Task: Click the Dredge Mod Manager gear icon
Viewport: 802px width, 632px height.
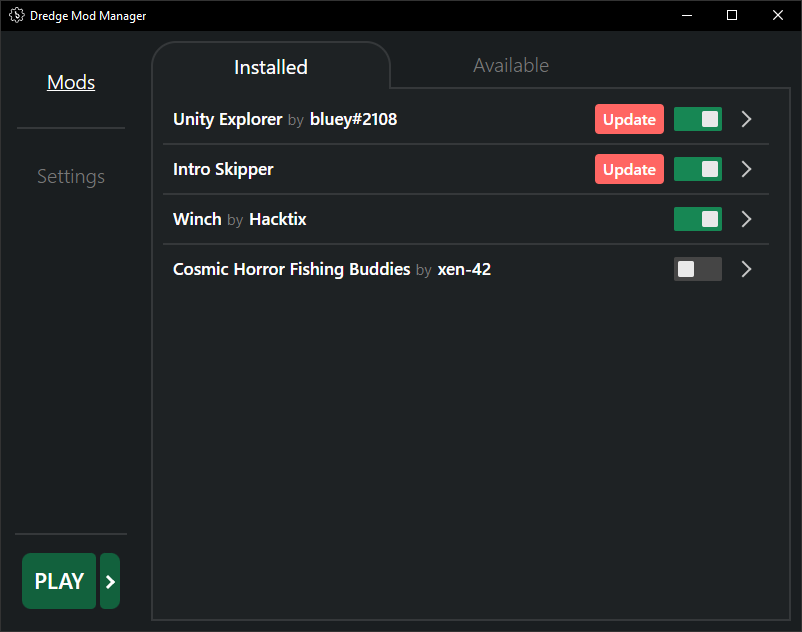Action: pyautogui.click(x=15, y=15)
